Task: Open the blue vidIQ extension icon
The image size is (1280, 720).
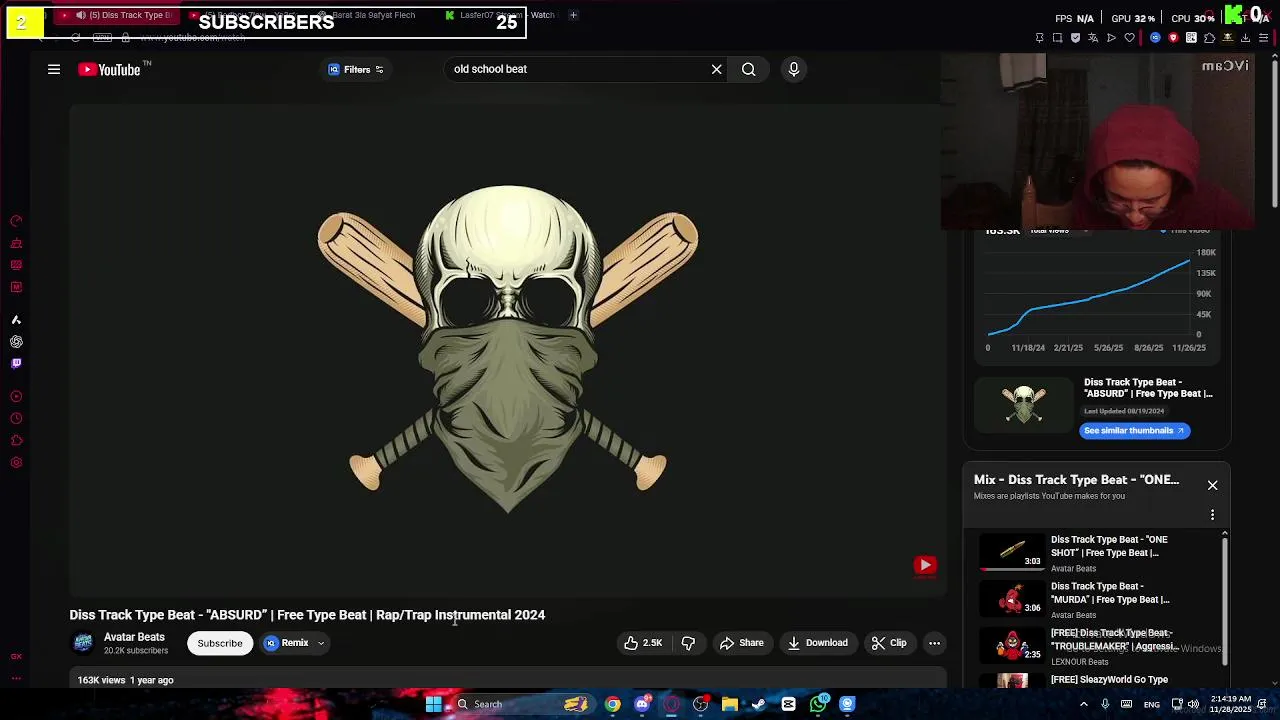Action: (1155, 38)
